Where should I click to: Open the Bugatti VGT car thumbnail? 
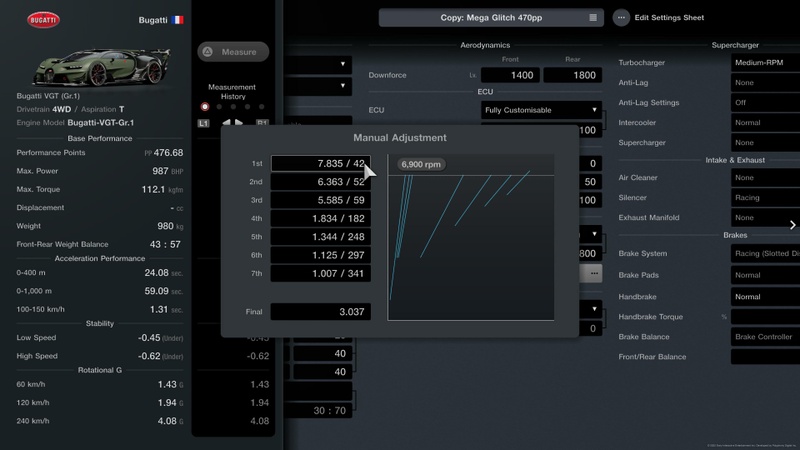coord(102,67)
